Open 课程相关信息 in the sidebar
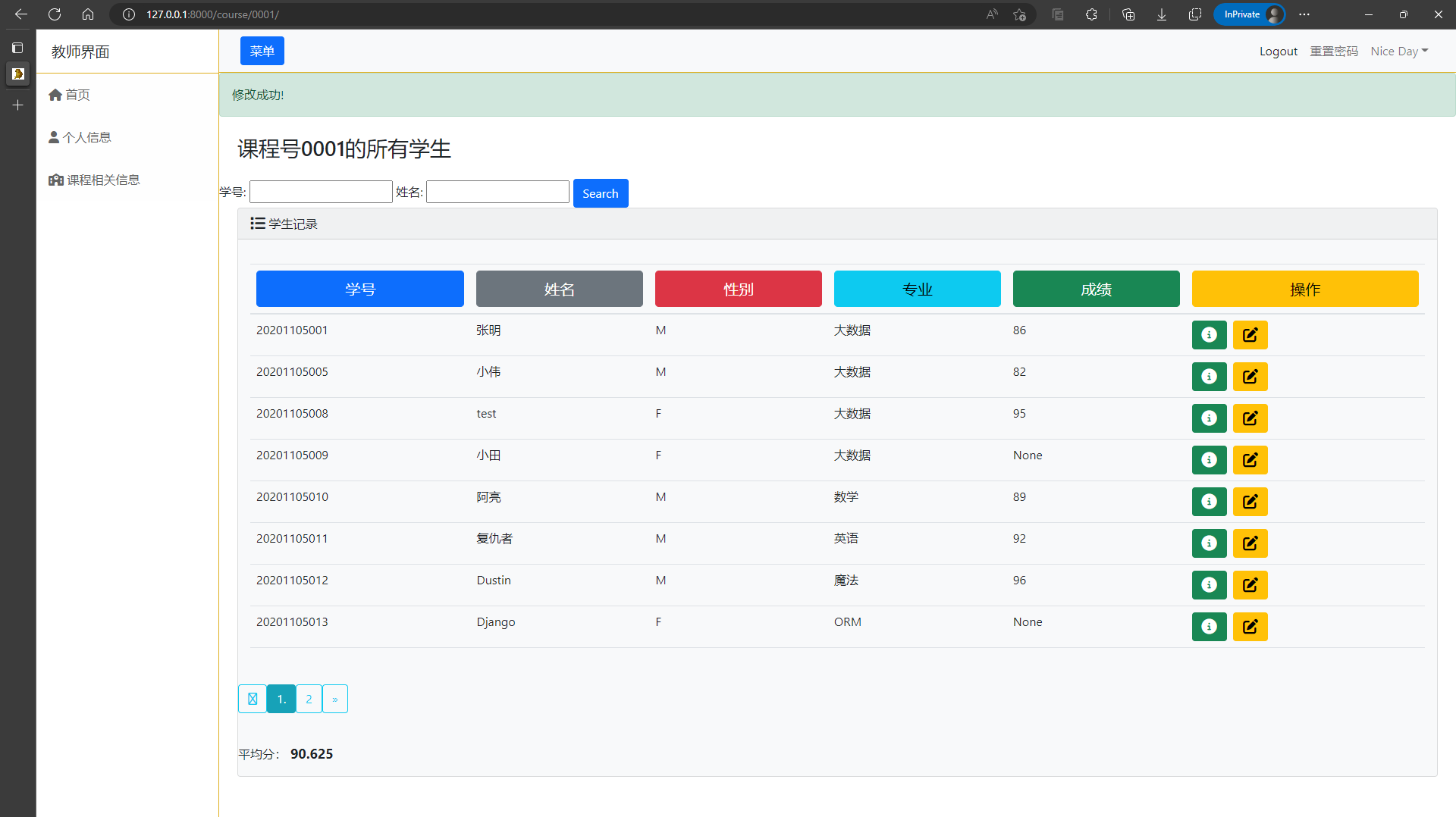Screen dimensions: 1456x817 pos(94,180)
